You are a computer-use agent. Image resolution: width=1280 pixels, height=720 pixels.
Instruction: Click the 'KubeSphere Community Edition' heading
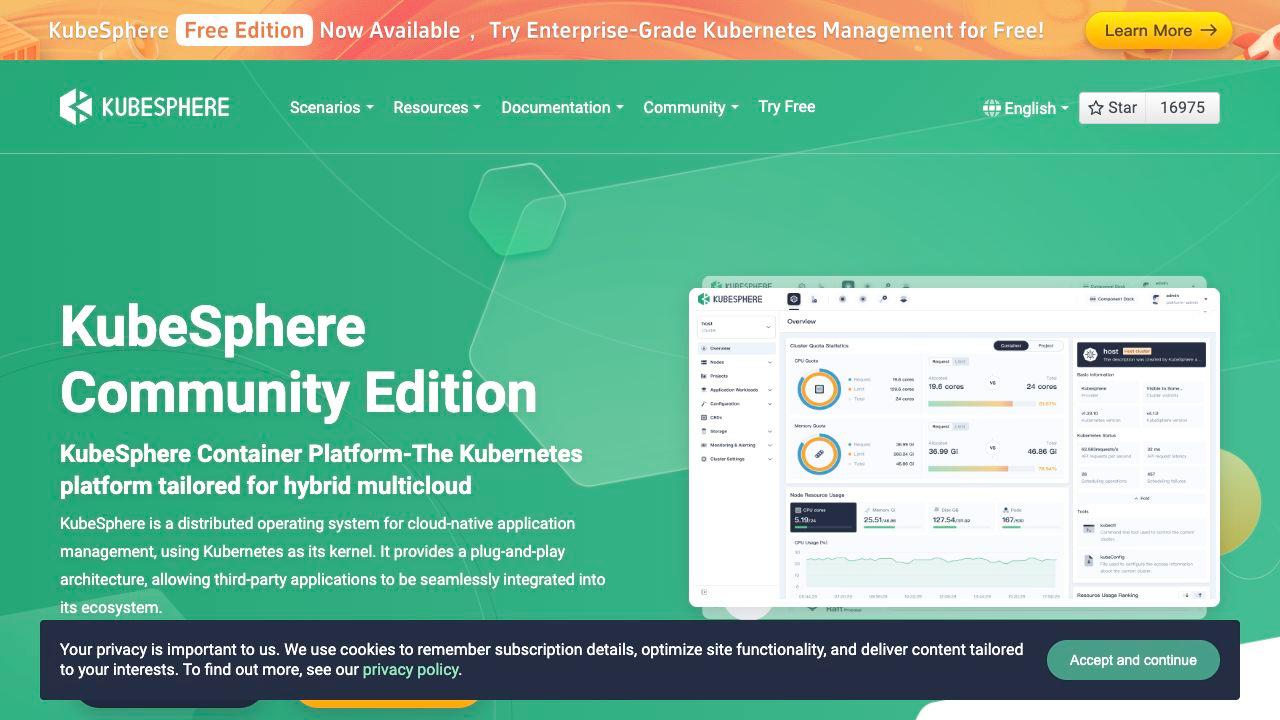[x=299, y=359]
